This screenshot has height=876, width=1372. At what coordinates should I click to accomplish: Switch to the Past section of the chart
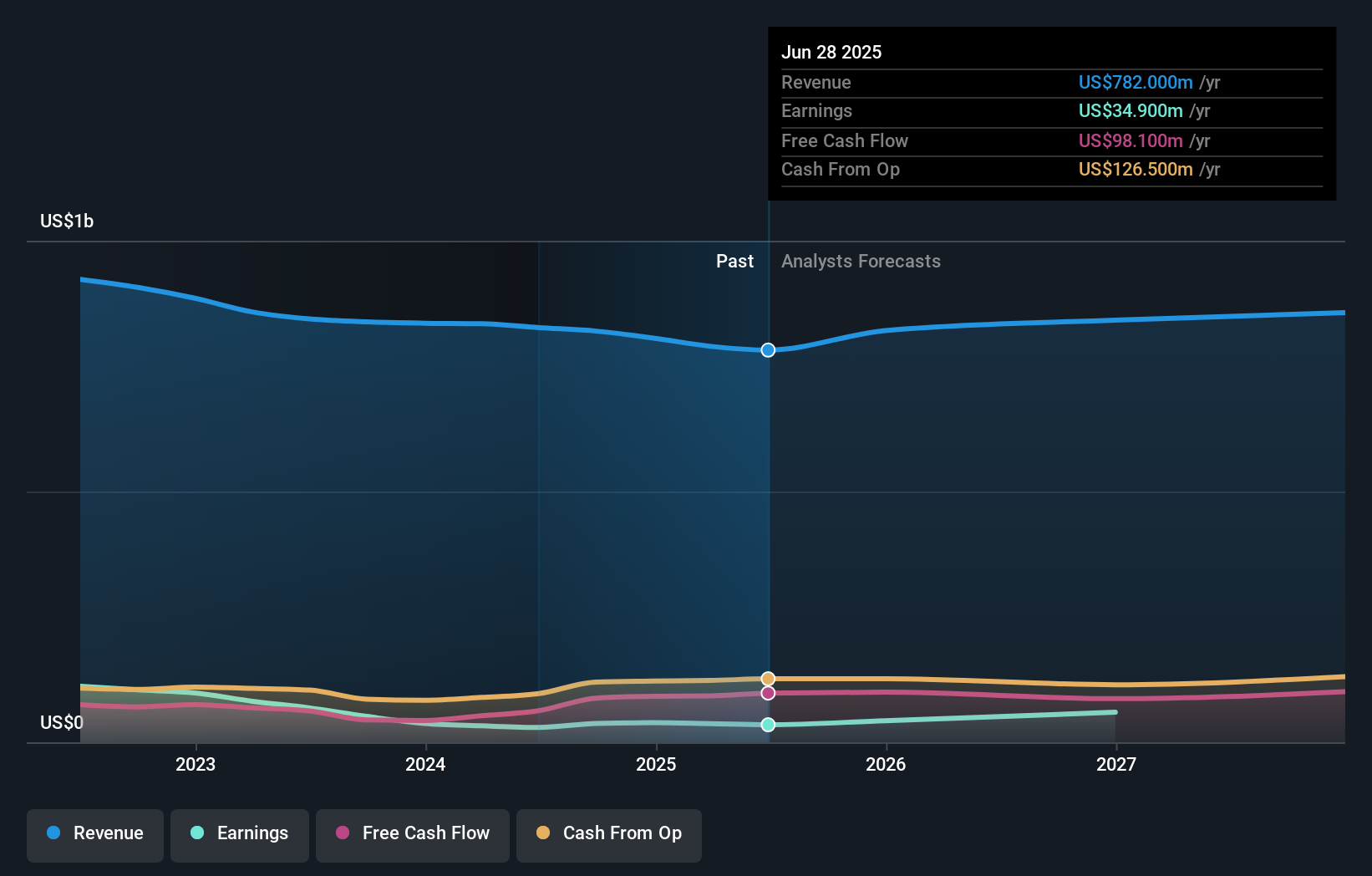point(734,261)
